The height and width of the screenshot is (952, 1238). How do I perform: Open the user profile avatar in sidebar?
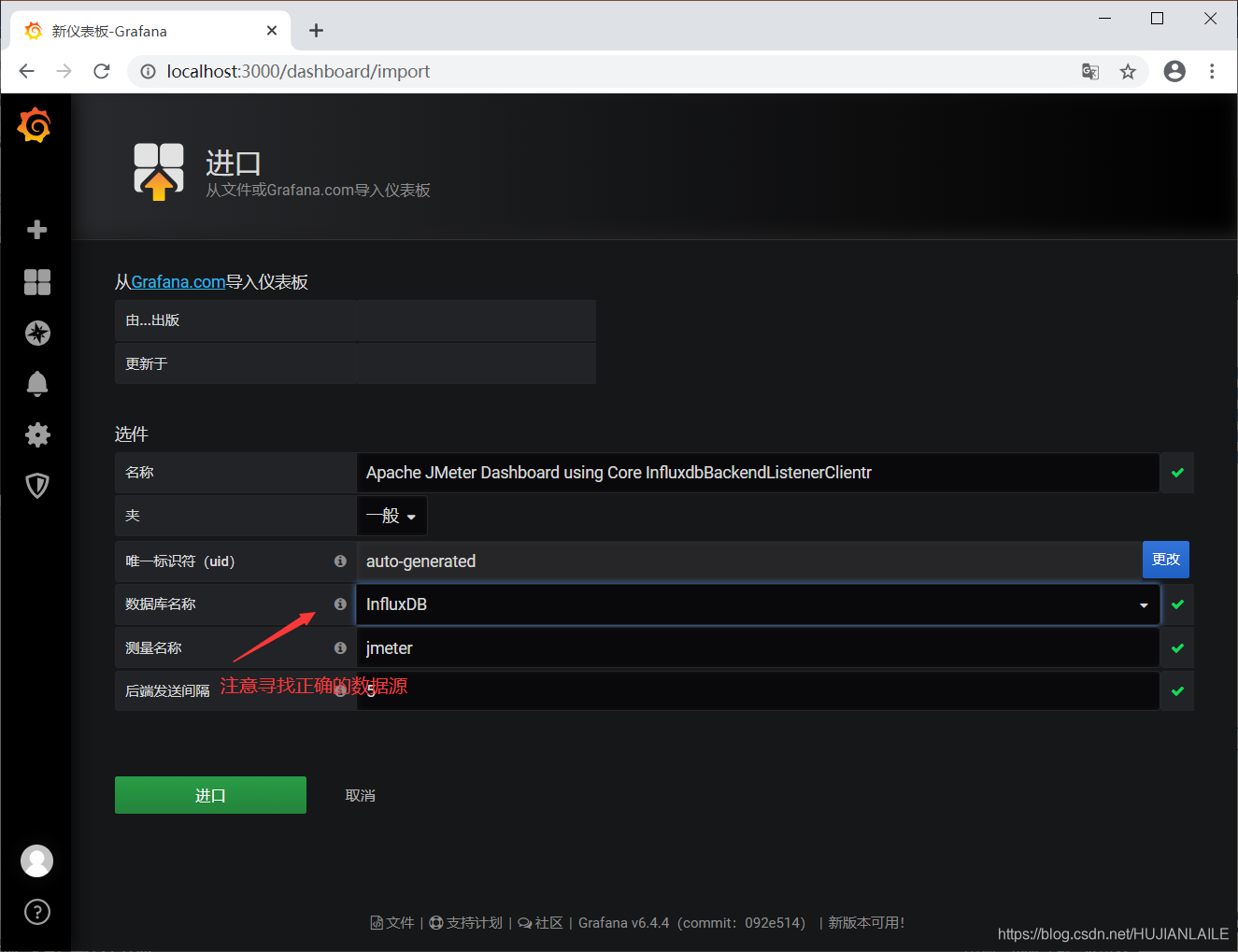point(37,860)
